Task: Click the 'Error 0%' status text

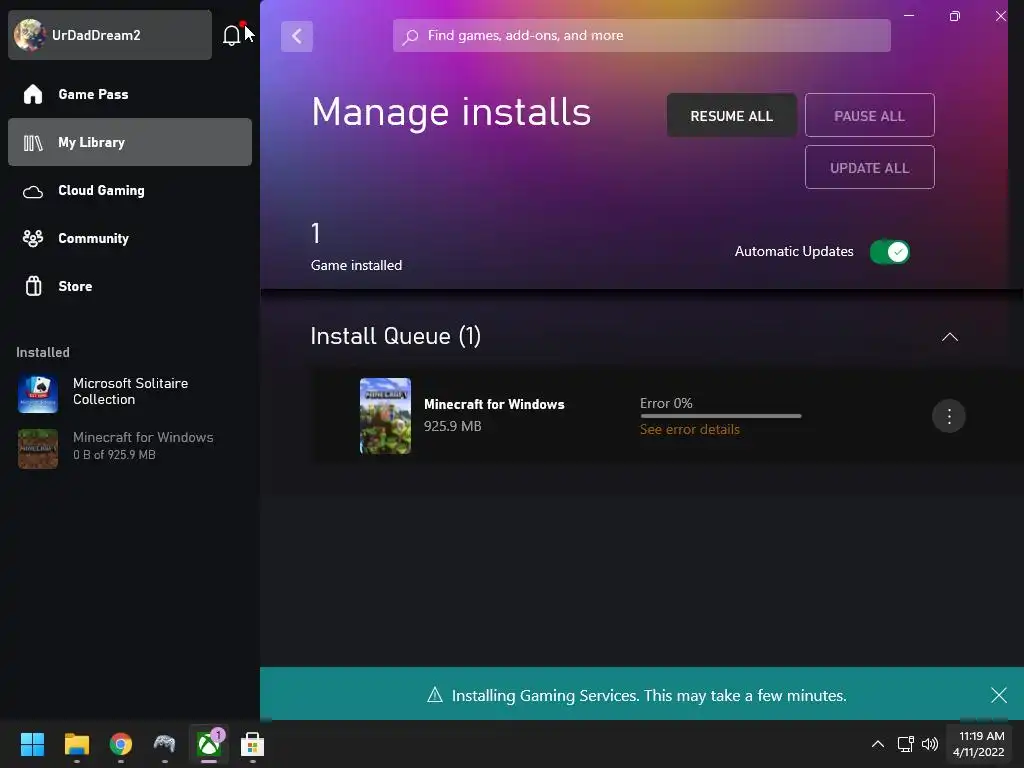Action: (x=666, y=403)
